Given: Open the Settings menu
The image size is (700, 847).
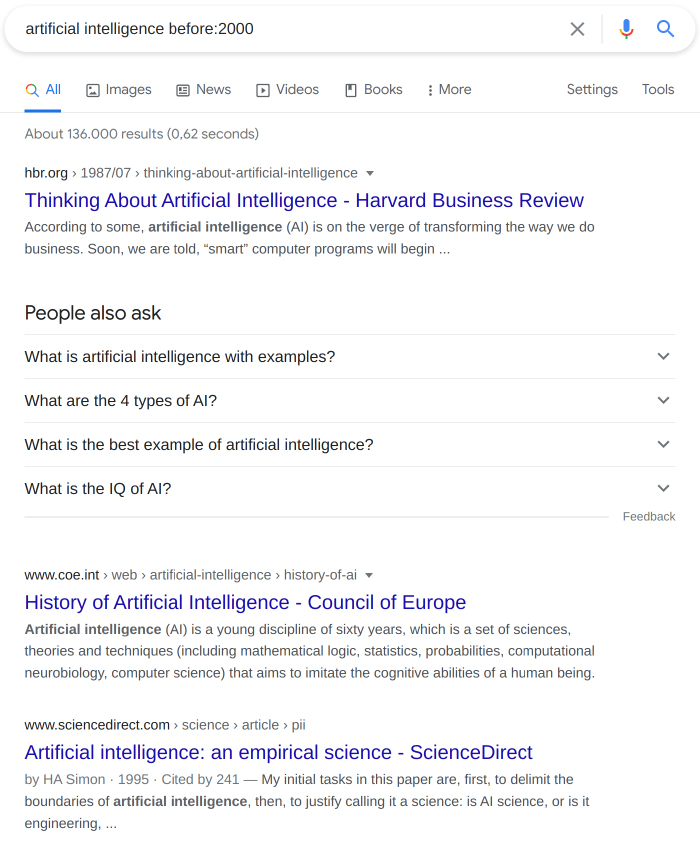Looking at the screenshot, I should coord(592,90).
